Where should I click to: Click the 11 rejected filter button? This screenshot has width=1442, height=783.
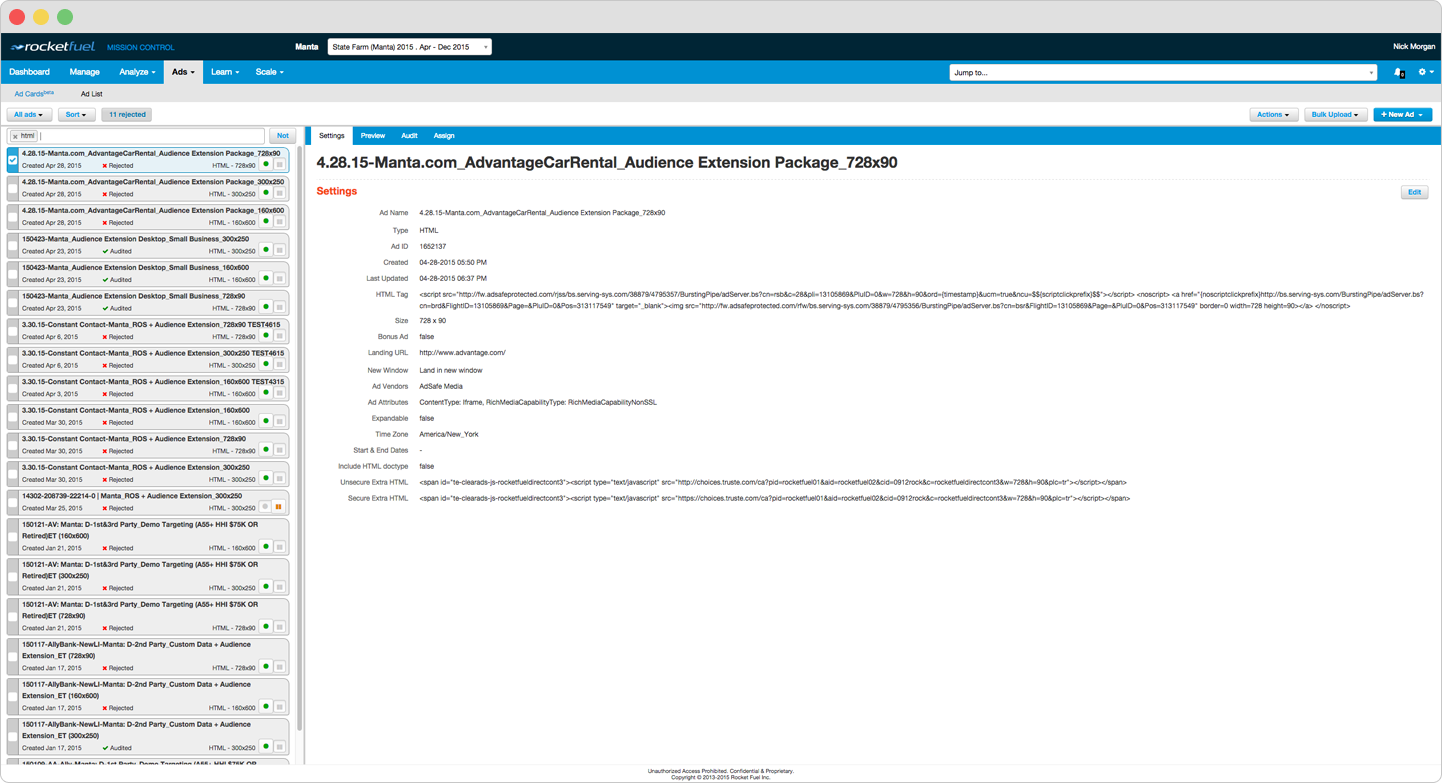click(x=127, y=115)
